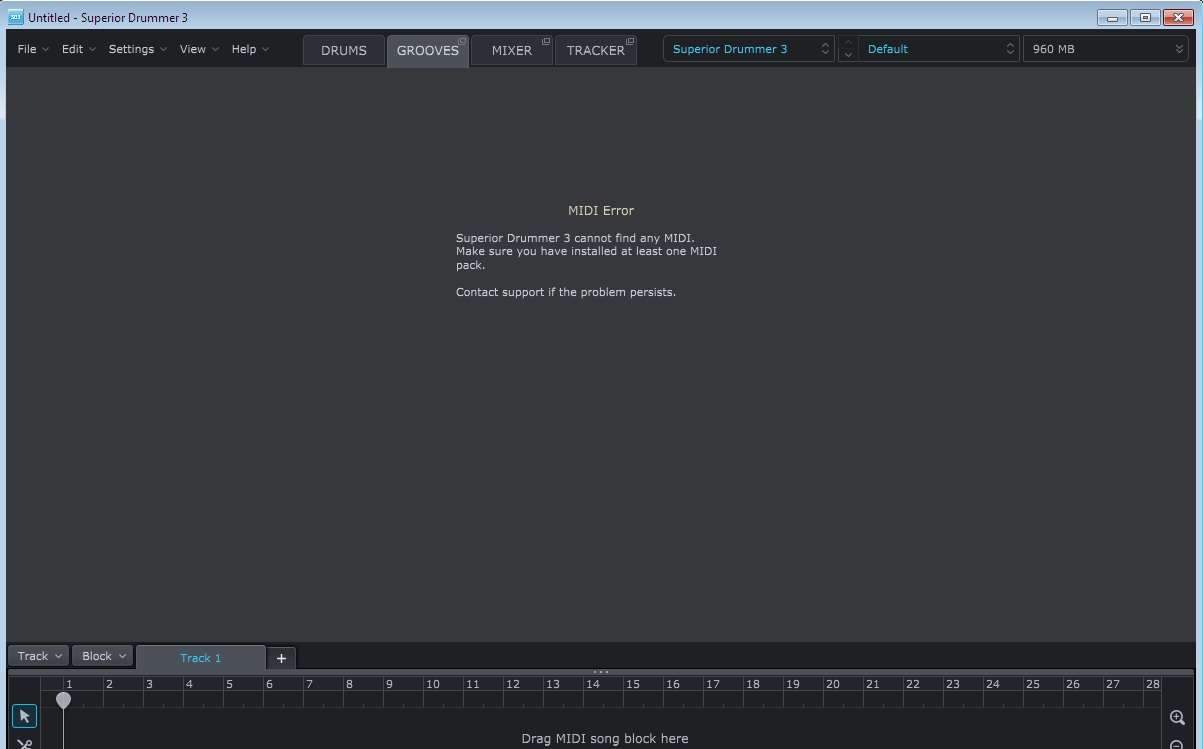The width and height of the screenshot is (1203, 749).
Task: Click the song track resize handle dots
Action: pos(601,672)
